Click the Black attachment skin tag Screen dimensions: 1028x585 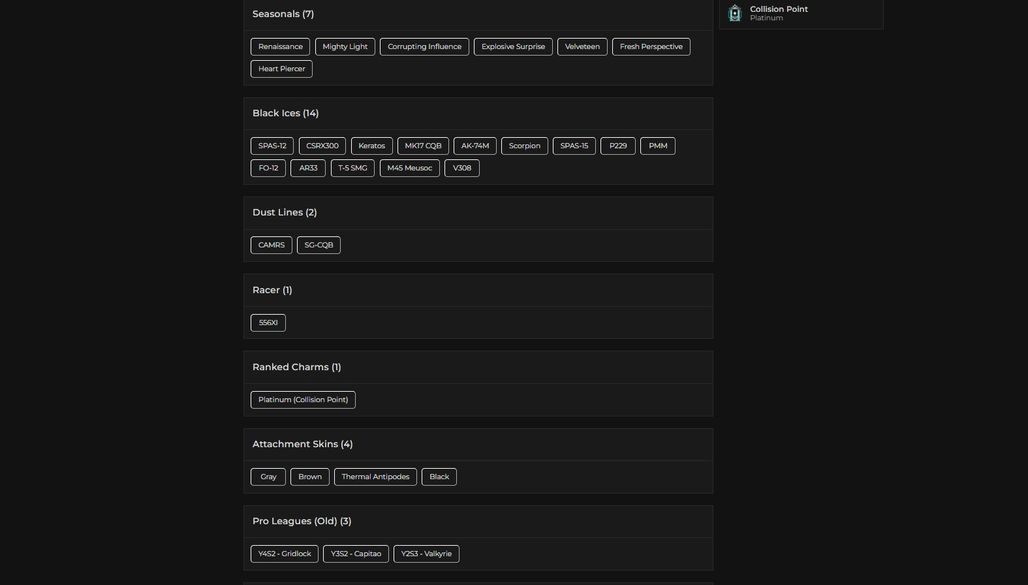[x=439, y=477]
